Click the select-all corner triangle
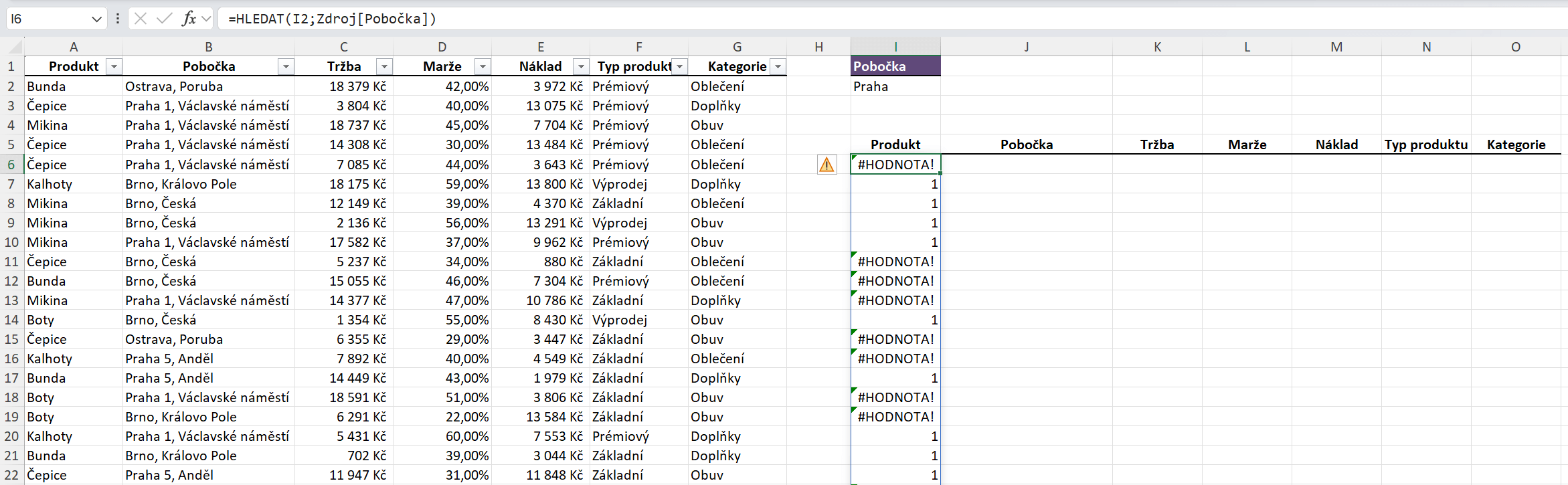Image resolution: width=1568 pixels, height=485 pixels. click(13, 47)
